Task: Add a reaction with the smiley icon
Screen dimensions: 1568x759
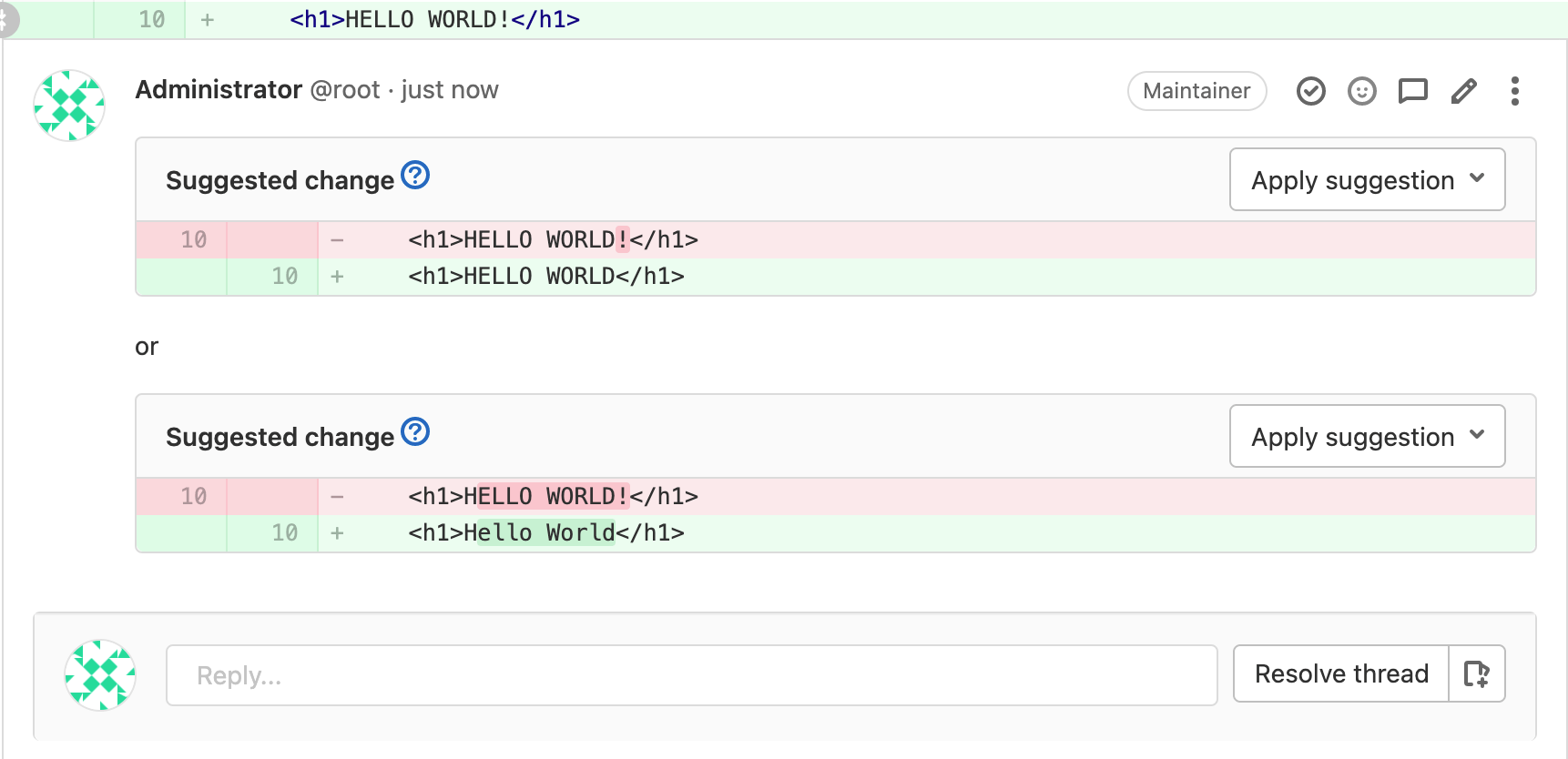Action: pyautogui.click(x=1361, y=91)
